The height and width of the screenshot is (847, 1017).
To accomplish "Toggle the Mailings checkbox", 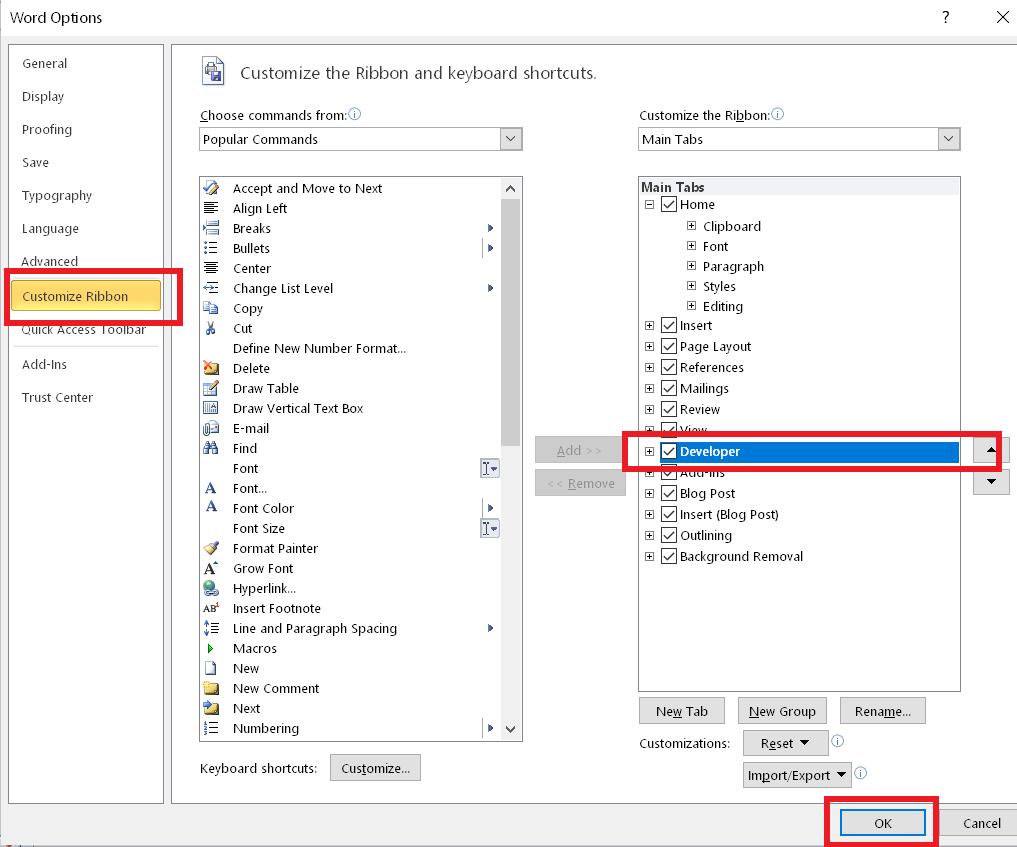I will pyautogui.click(x=669, y=388).
